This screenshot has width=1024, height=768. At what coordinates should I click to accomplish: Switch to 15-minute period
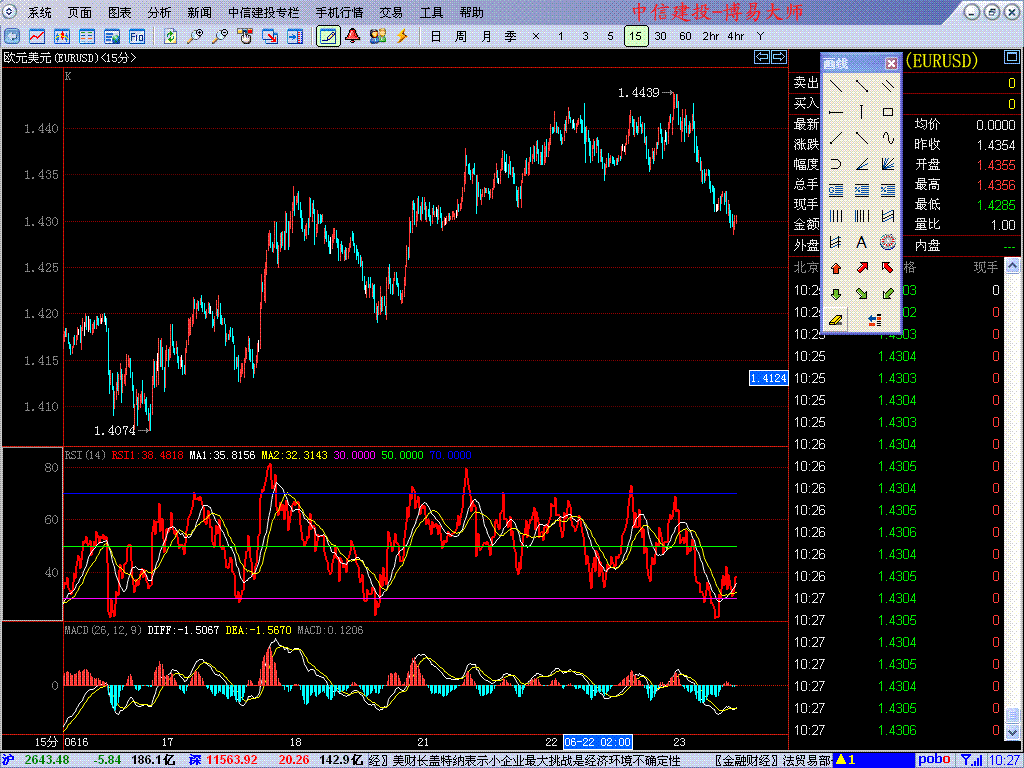(635, 37)
